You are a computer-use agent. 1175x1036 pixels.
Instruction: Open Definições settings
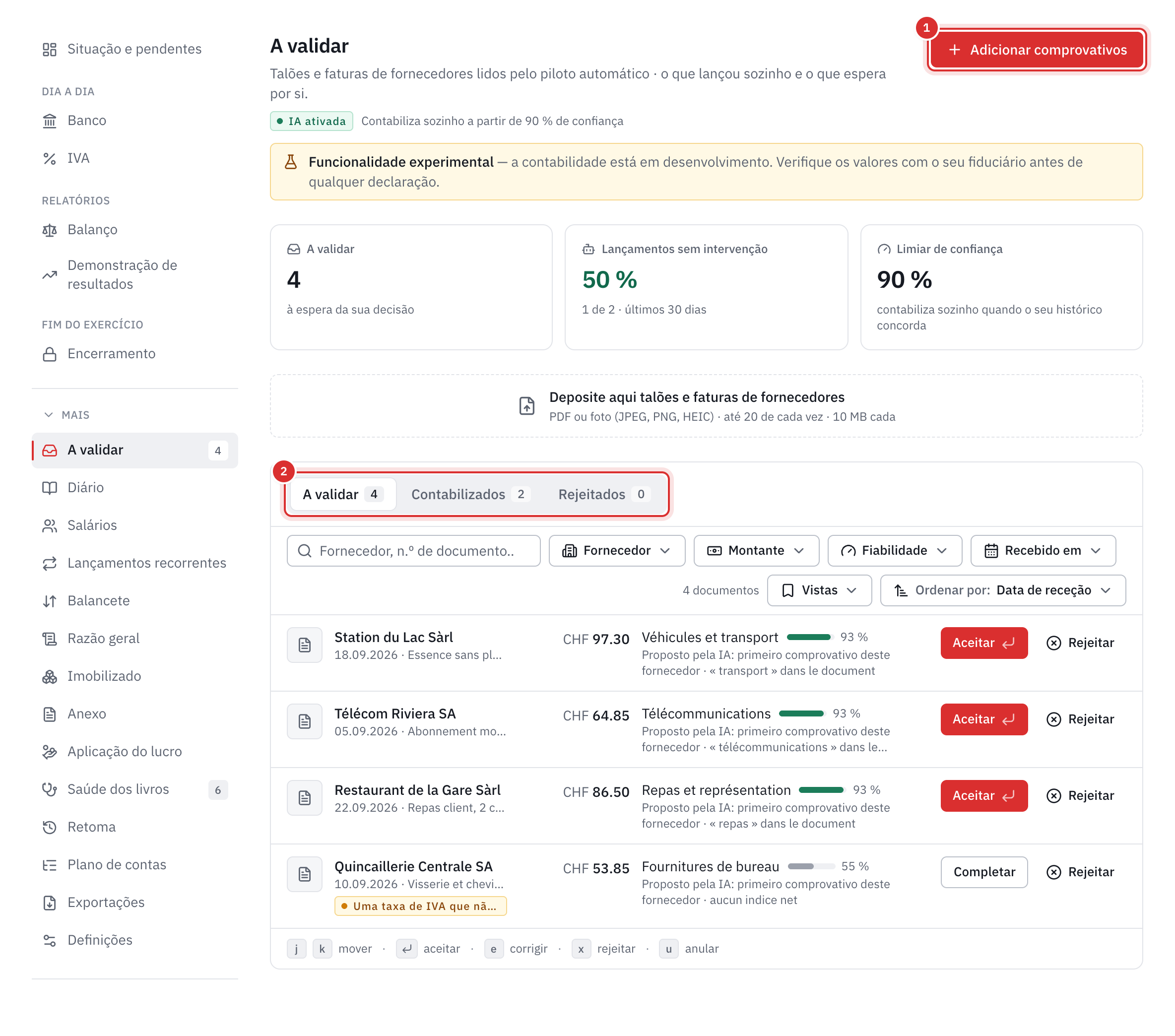134,940
